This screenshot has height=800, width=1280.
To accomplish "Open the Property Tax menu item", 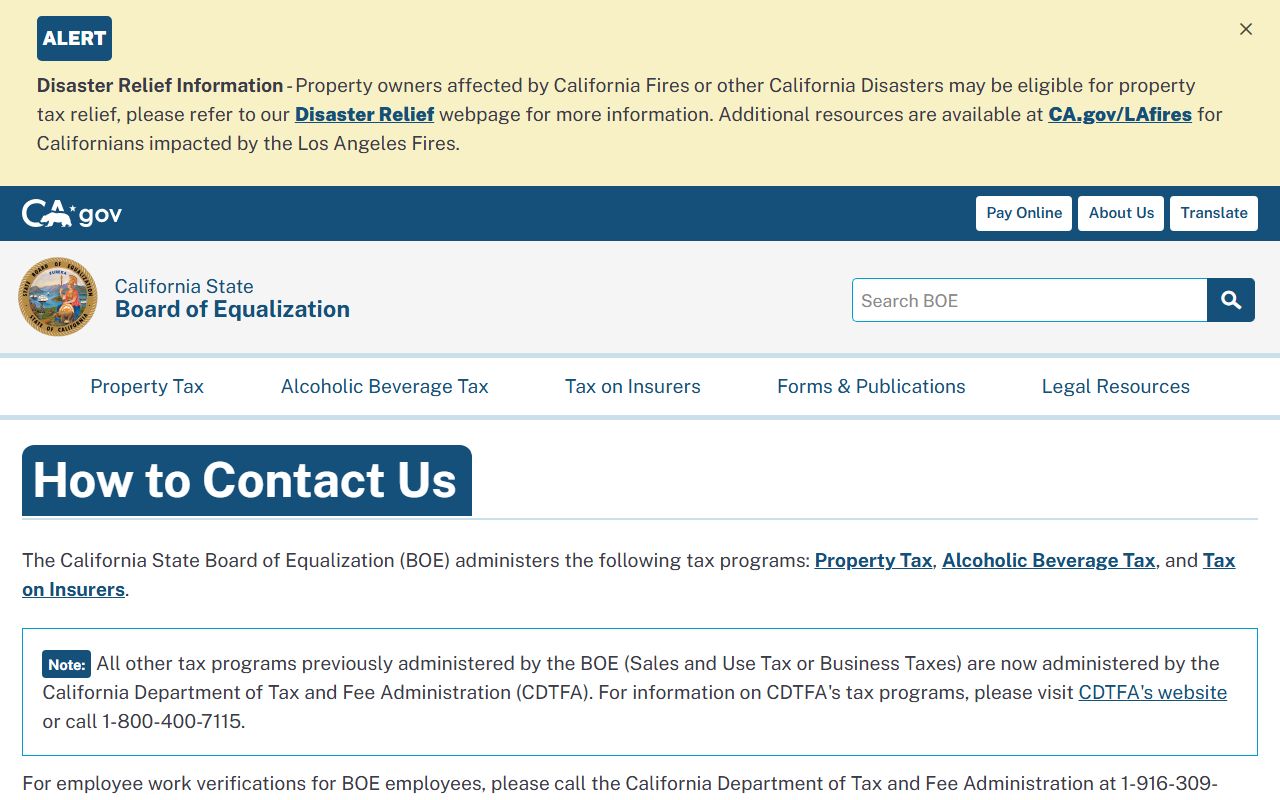I will 147,387.
